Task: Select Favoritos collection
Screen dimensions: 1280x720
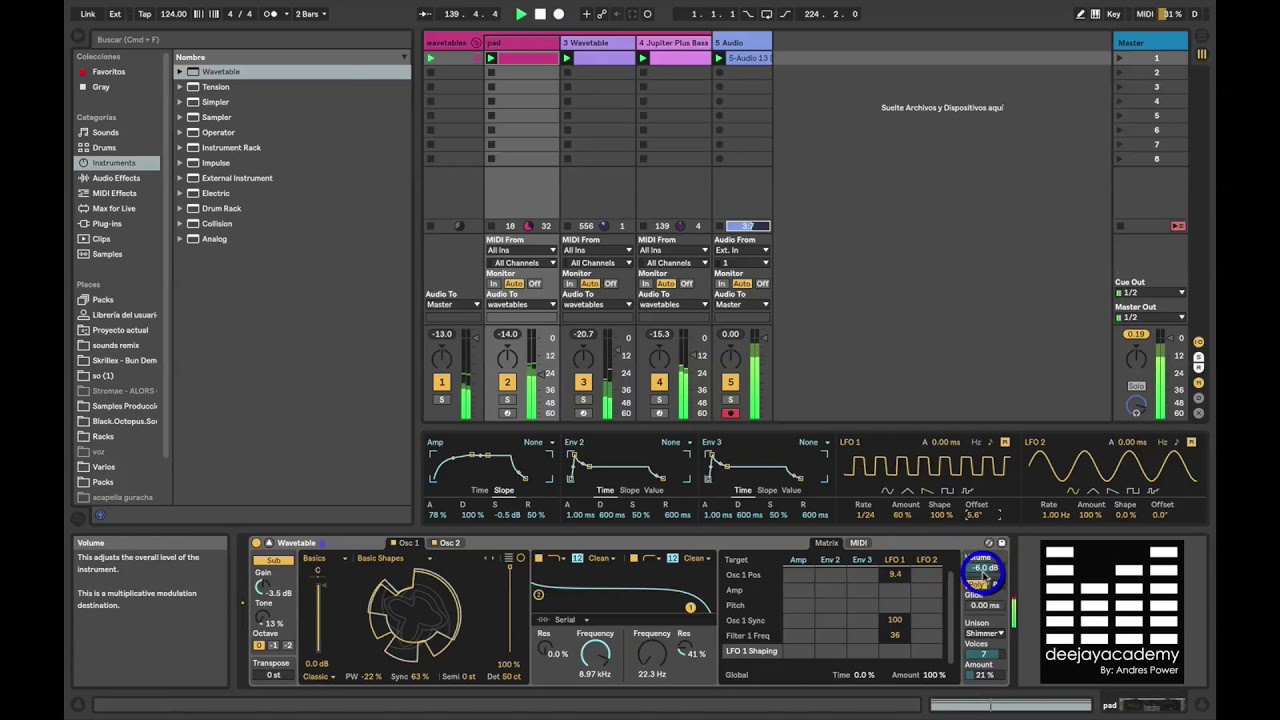Action: 109,72
